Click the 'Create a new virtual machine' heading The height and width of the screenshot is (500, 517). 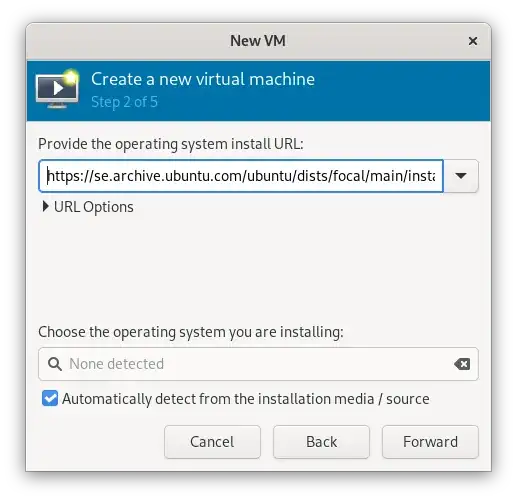(x=203, y=79)
